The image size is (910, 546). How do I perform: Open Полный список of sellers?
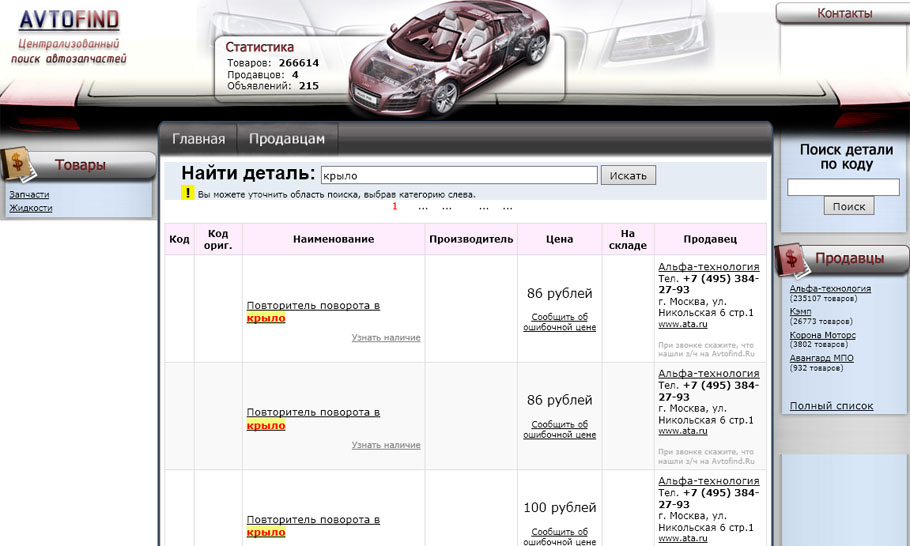(x=831, y=406)
